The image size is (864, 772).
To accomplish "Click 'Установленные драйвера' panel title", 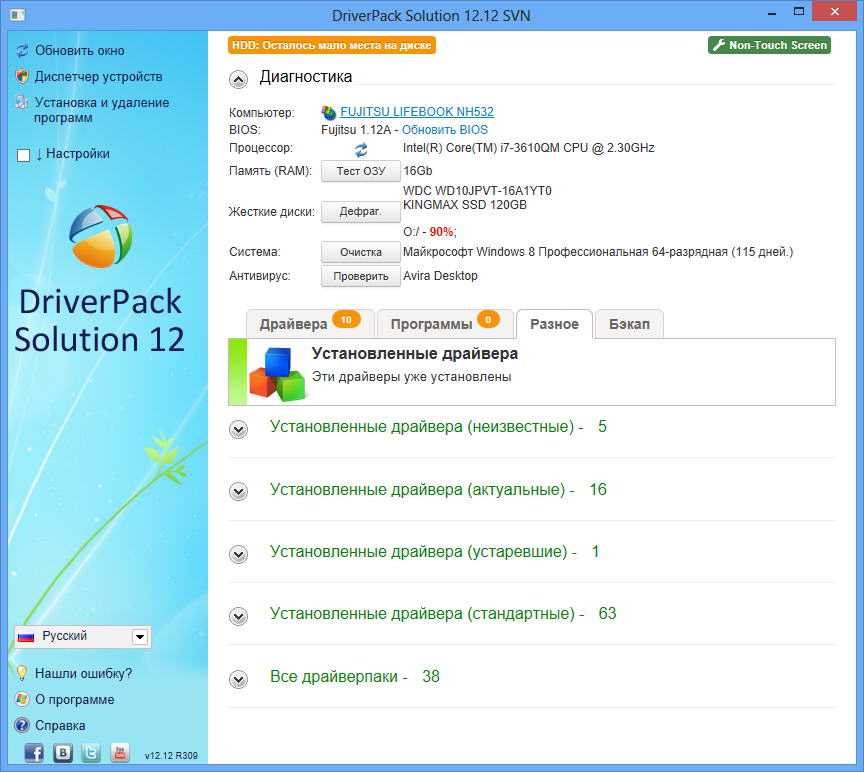I will click(x=415, y=354).
